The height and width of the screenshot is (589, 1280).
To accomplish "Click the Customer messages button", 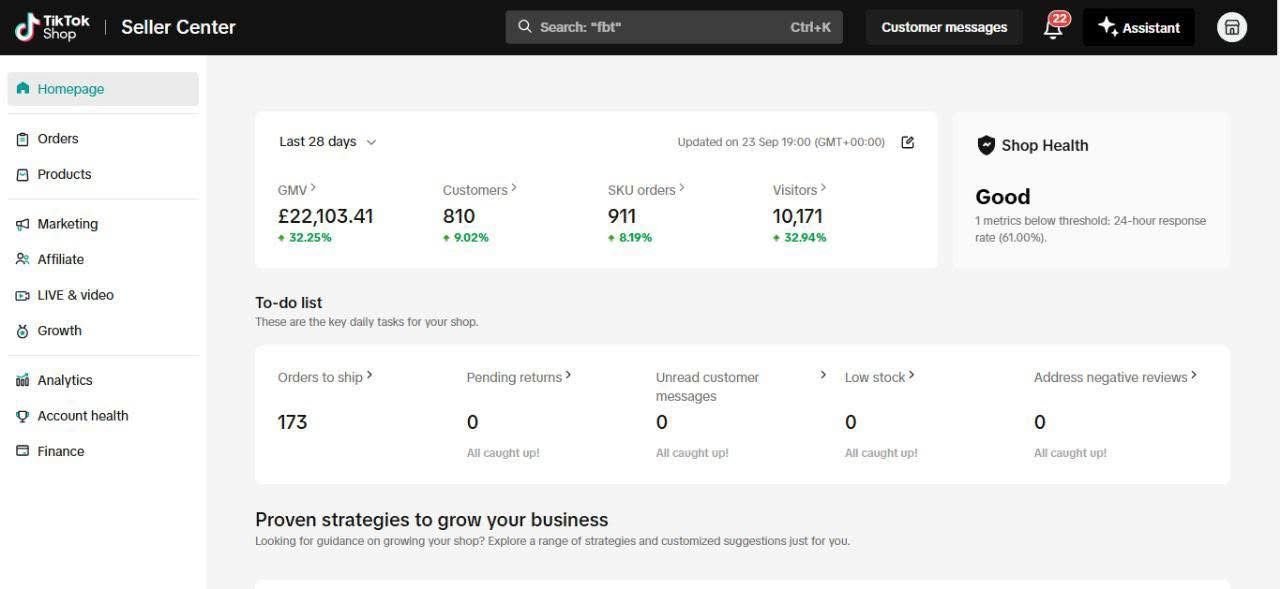I will point(944,27).
